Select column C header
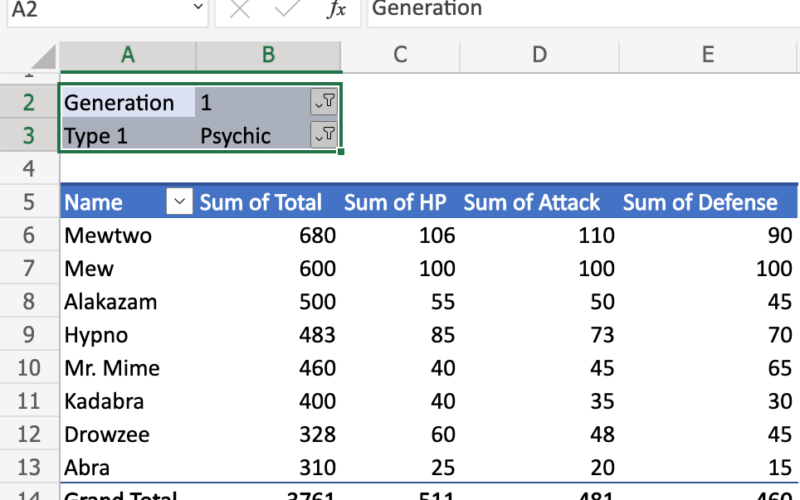This screenshot has width=800, height=500. [x=401, y=55]
